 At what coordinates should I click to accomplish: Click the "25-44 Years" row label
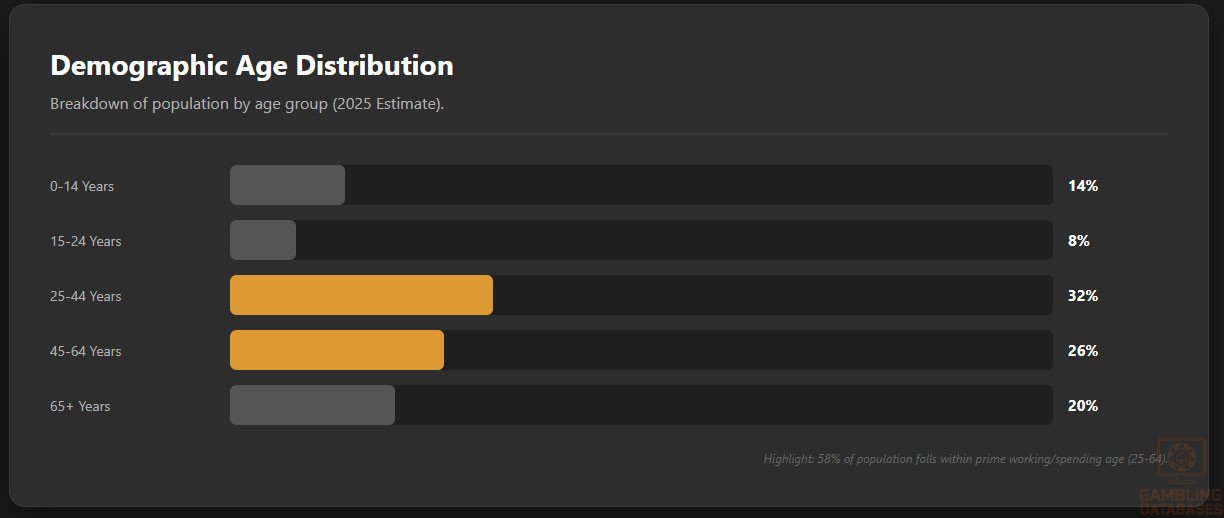(x=86, y=296)
